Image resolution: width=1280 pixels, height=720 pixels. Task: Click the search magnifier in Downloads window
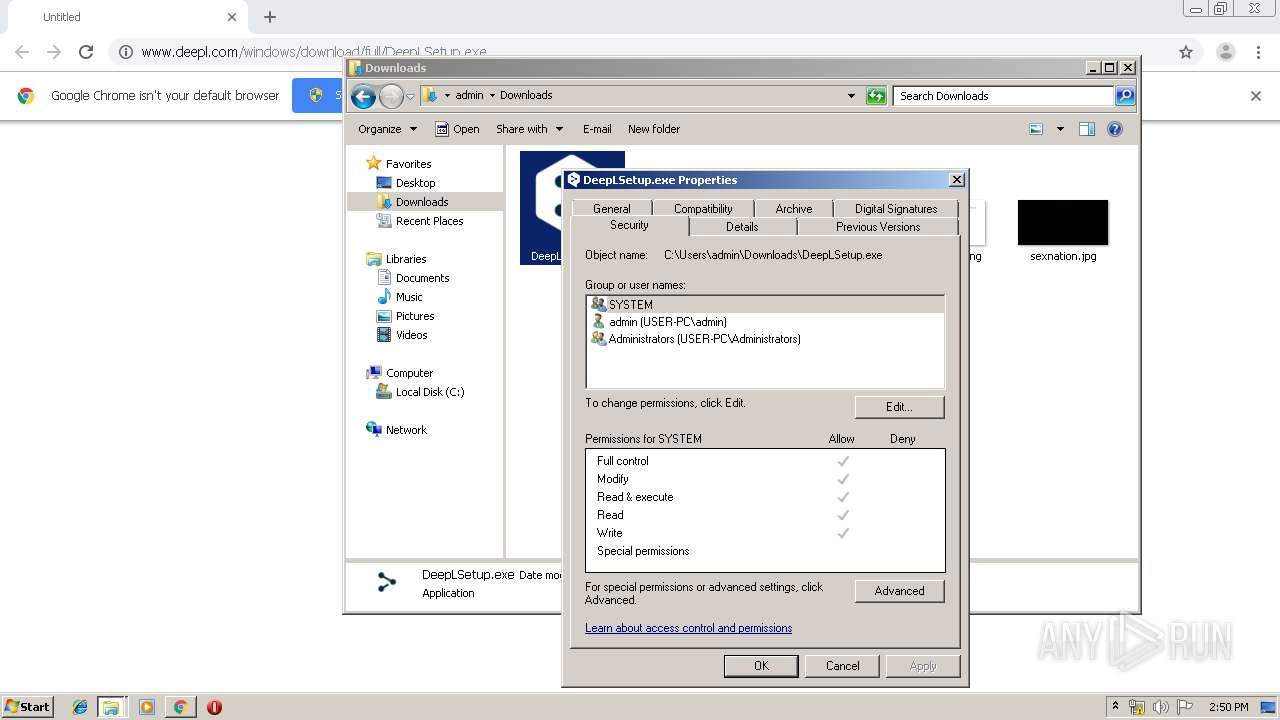(x=1125, y=96)
